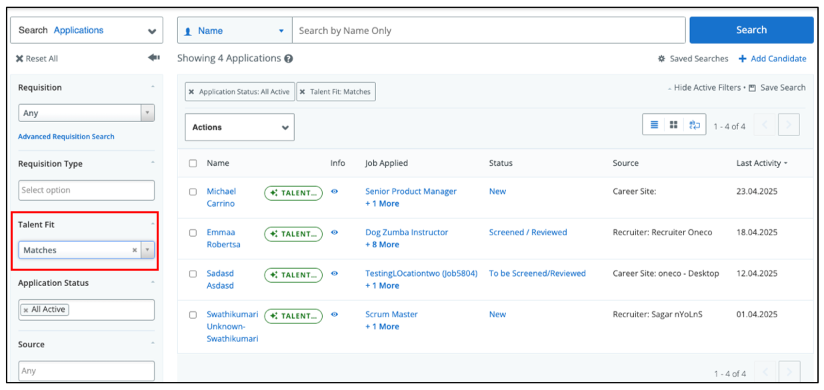Remove the Talent Fit: Matches filter chip
This screenshot has height=390, width=824.
tap(303, 91)
